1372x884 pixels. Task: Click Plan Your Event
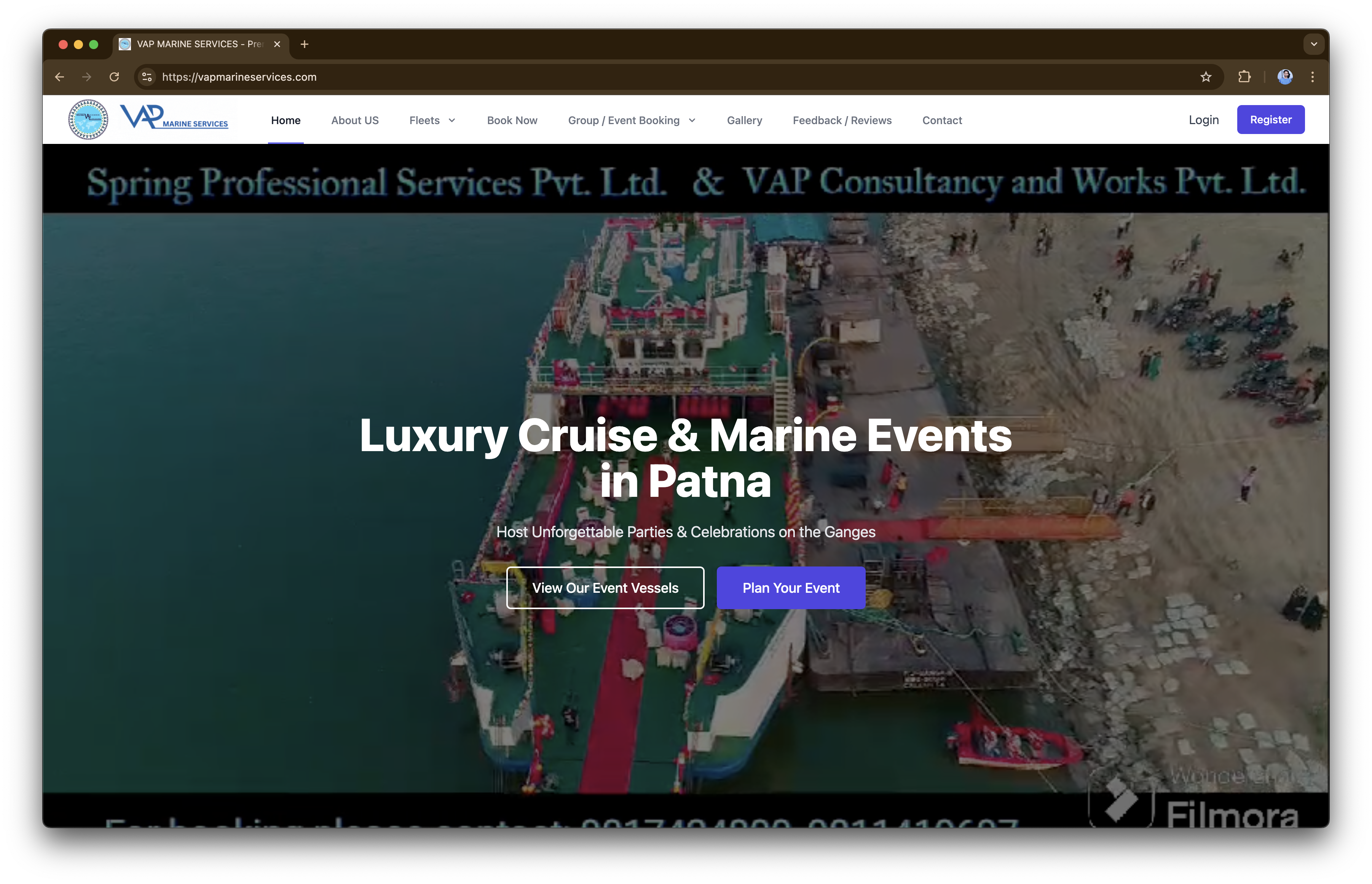point(791,587)
